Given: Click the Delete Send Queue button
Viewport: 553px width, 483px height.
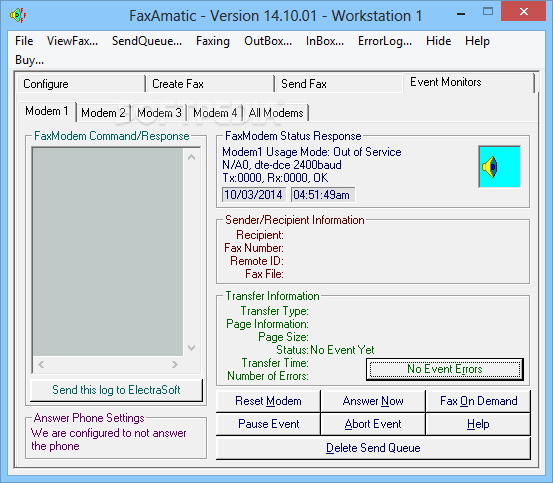Looking at the screenshot, I should (x=373, y=448).
